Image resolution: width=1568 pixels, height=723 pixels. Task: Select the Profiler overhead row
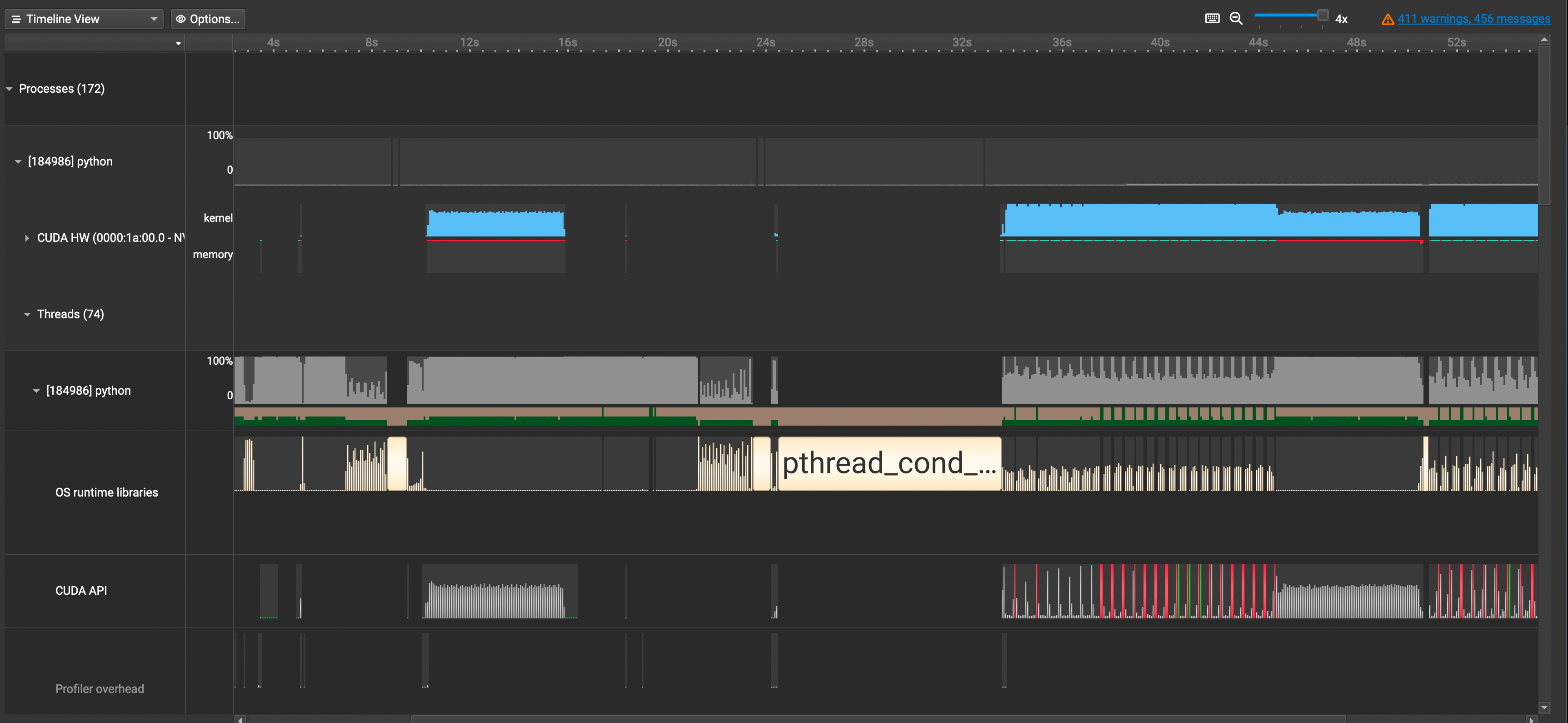click(x=100, y=688)
